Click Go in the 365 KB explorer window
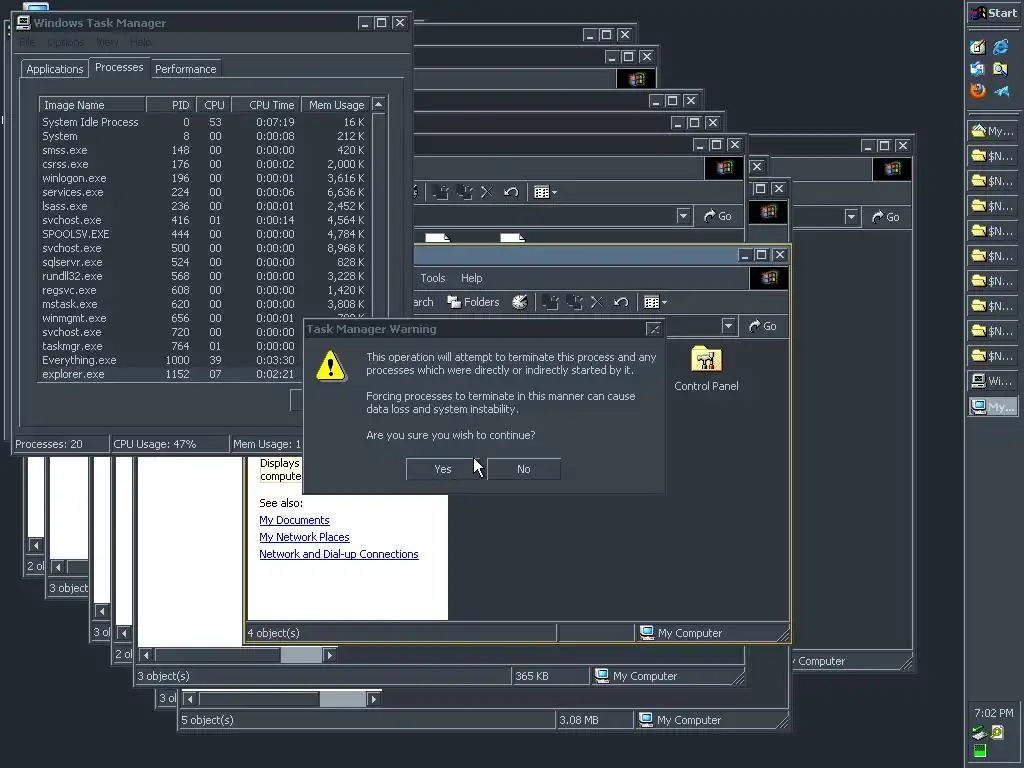Image resolution: width=1024 pixels, height=768 pixels. (717, 216)
